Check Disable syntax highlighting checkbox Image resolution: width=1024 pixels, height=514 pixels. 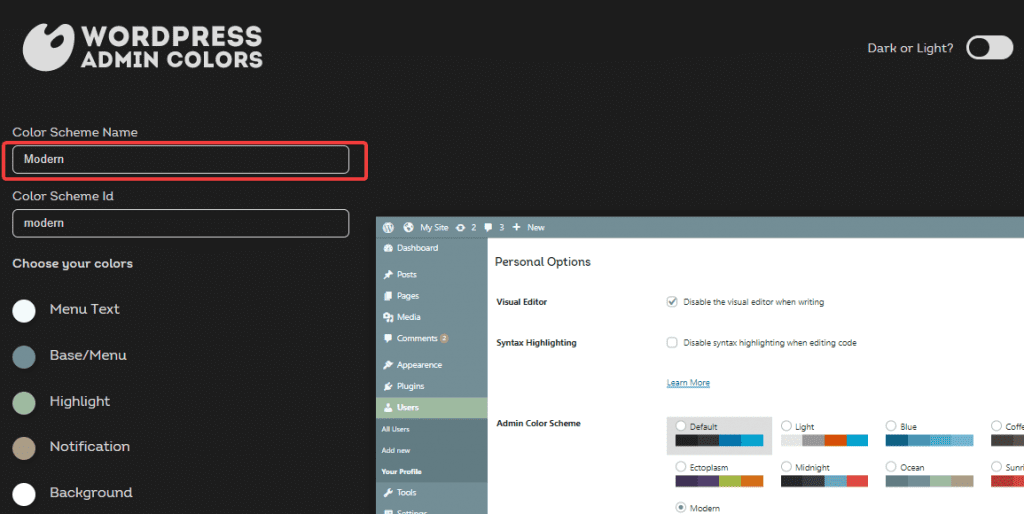coord(672,342)
